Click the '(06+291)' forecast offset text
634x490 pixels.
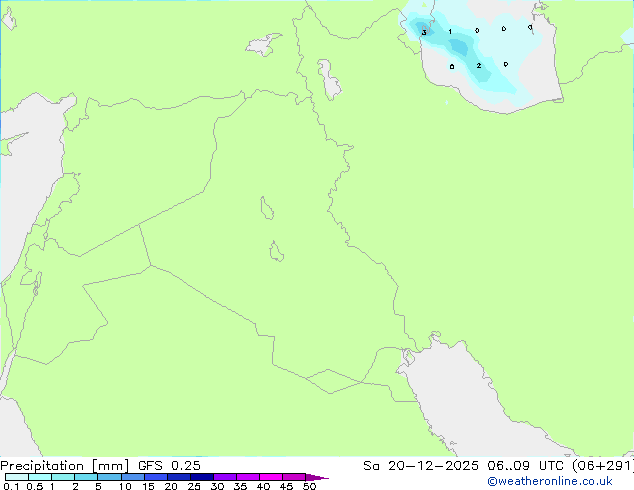click(603, 466)
